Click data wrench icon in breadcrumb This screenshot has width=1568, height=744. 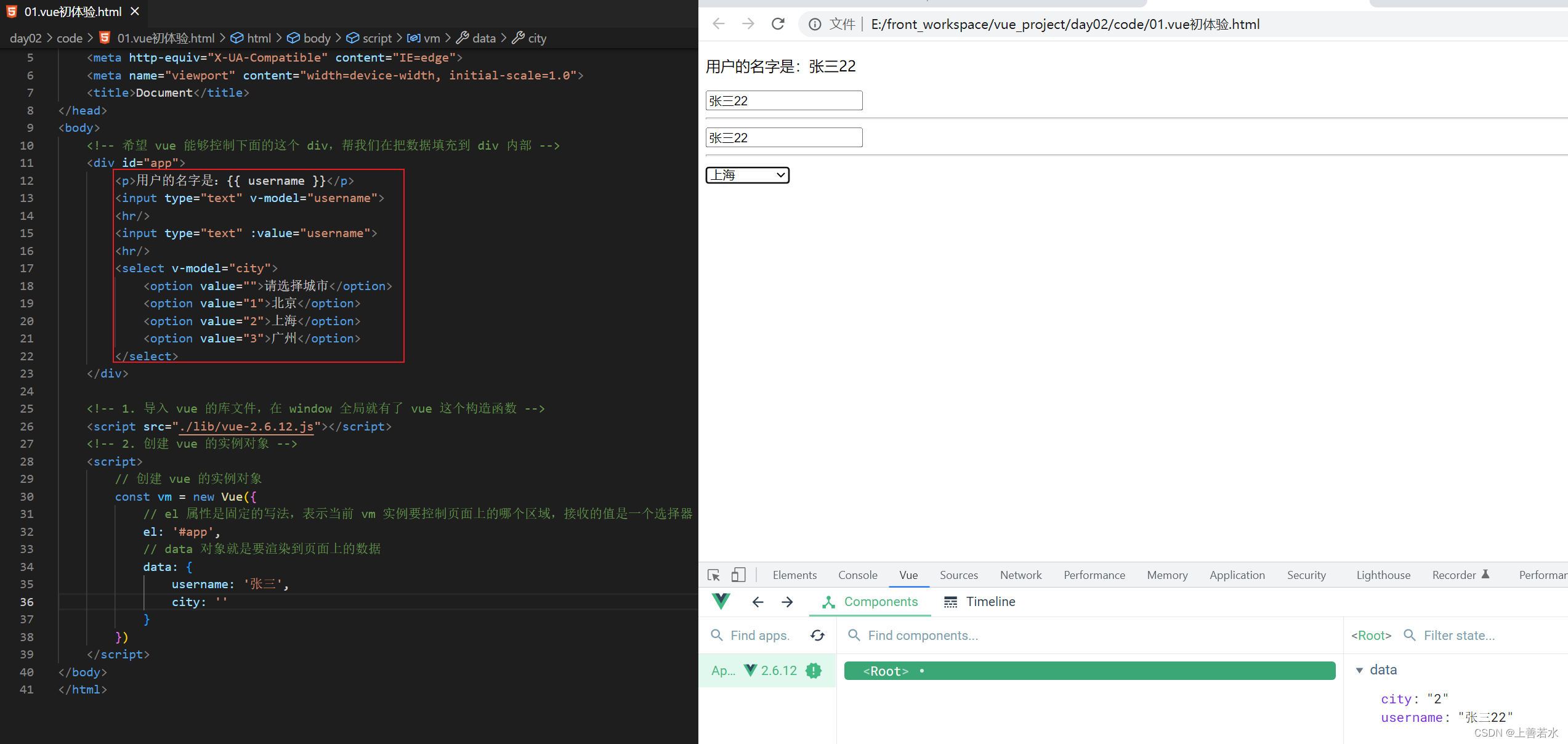pos(463,38)
